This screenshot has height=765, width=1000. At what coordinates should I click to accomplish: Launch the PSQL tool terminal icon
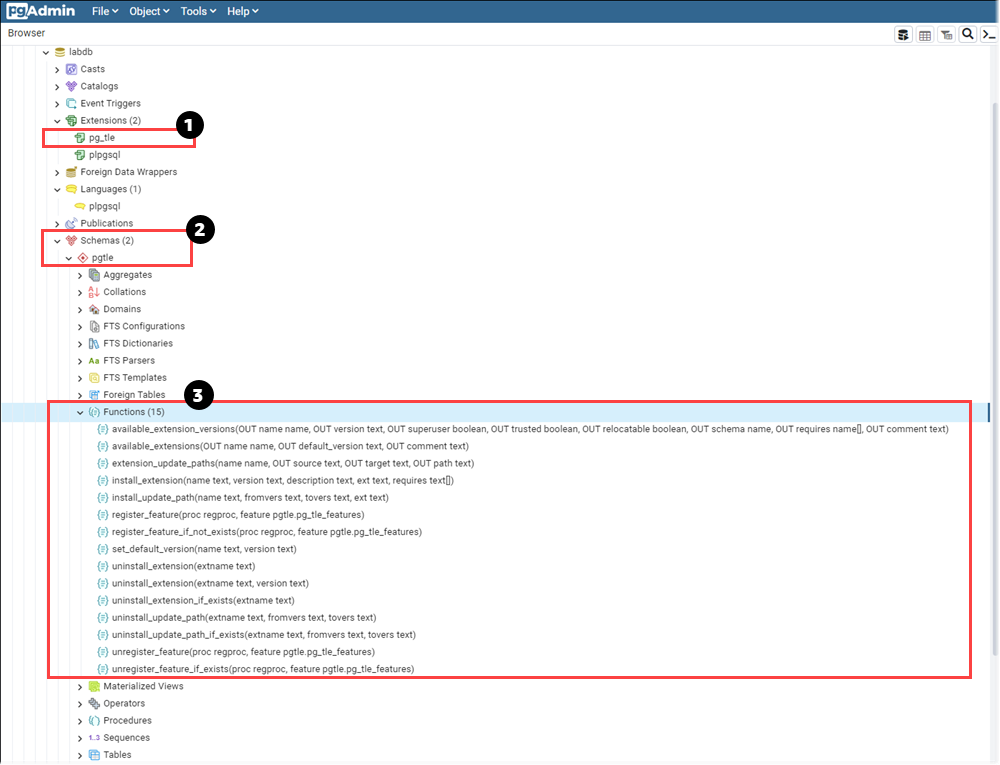tap(989, 33)
